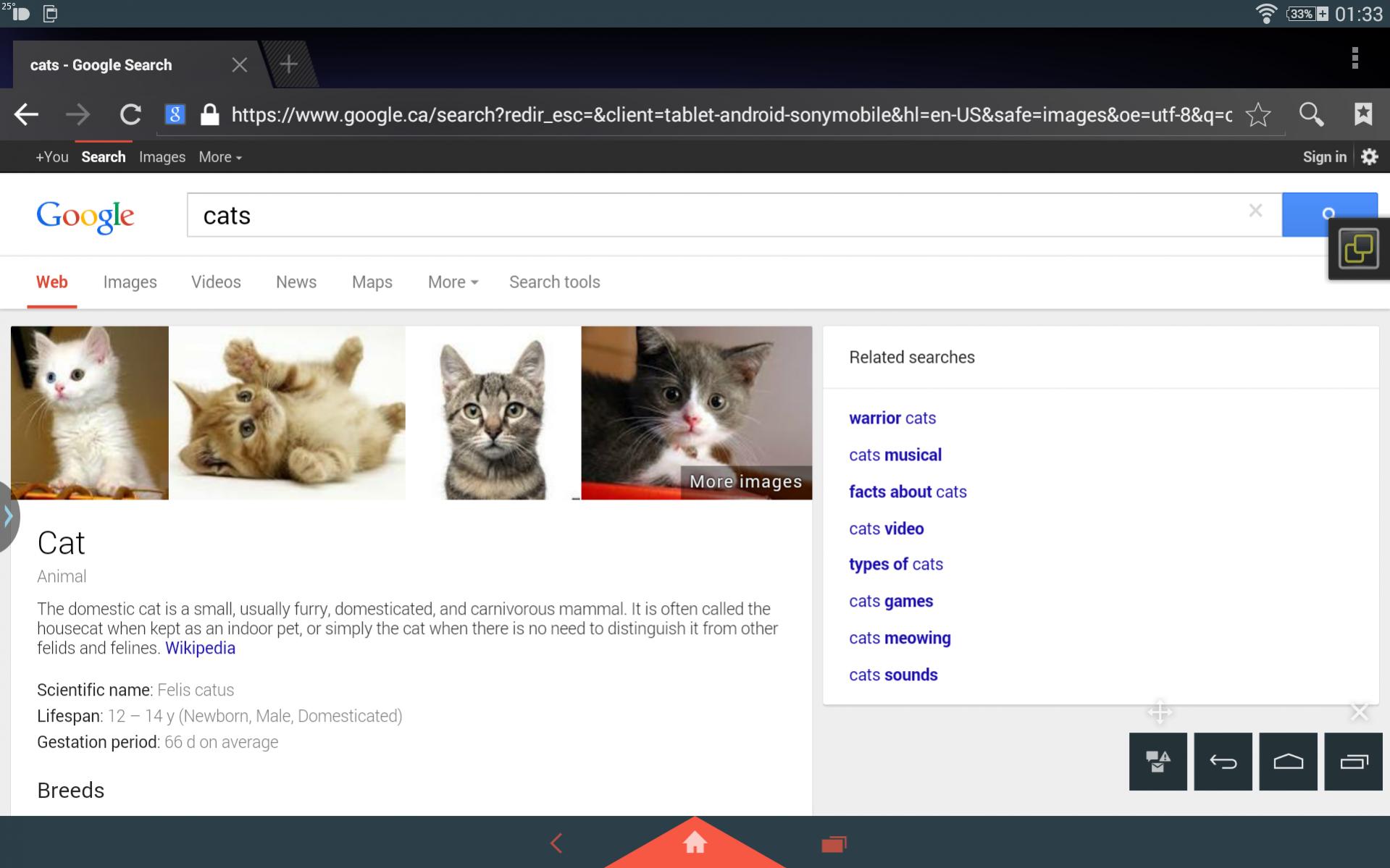
Task: Open the orange kitten lying down thumbnail
Action: click(288, 413)
